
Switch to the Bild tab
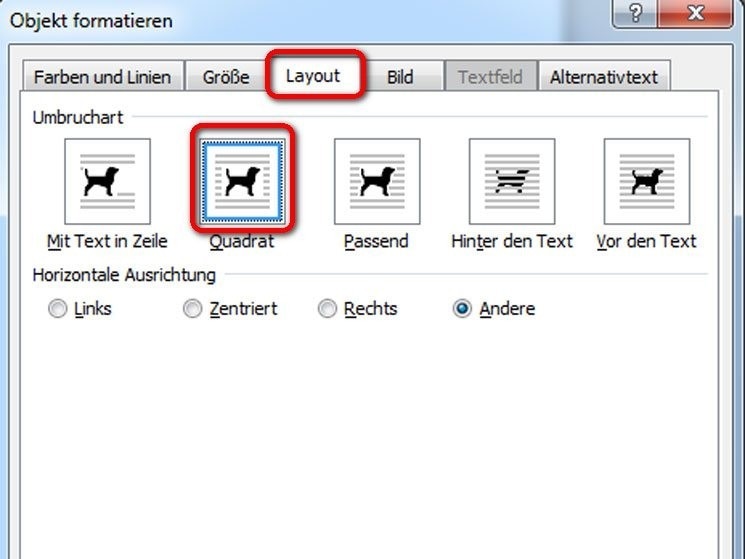[x=400, y=76]
